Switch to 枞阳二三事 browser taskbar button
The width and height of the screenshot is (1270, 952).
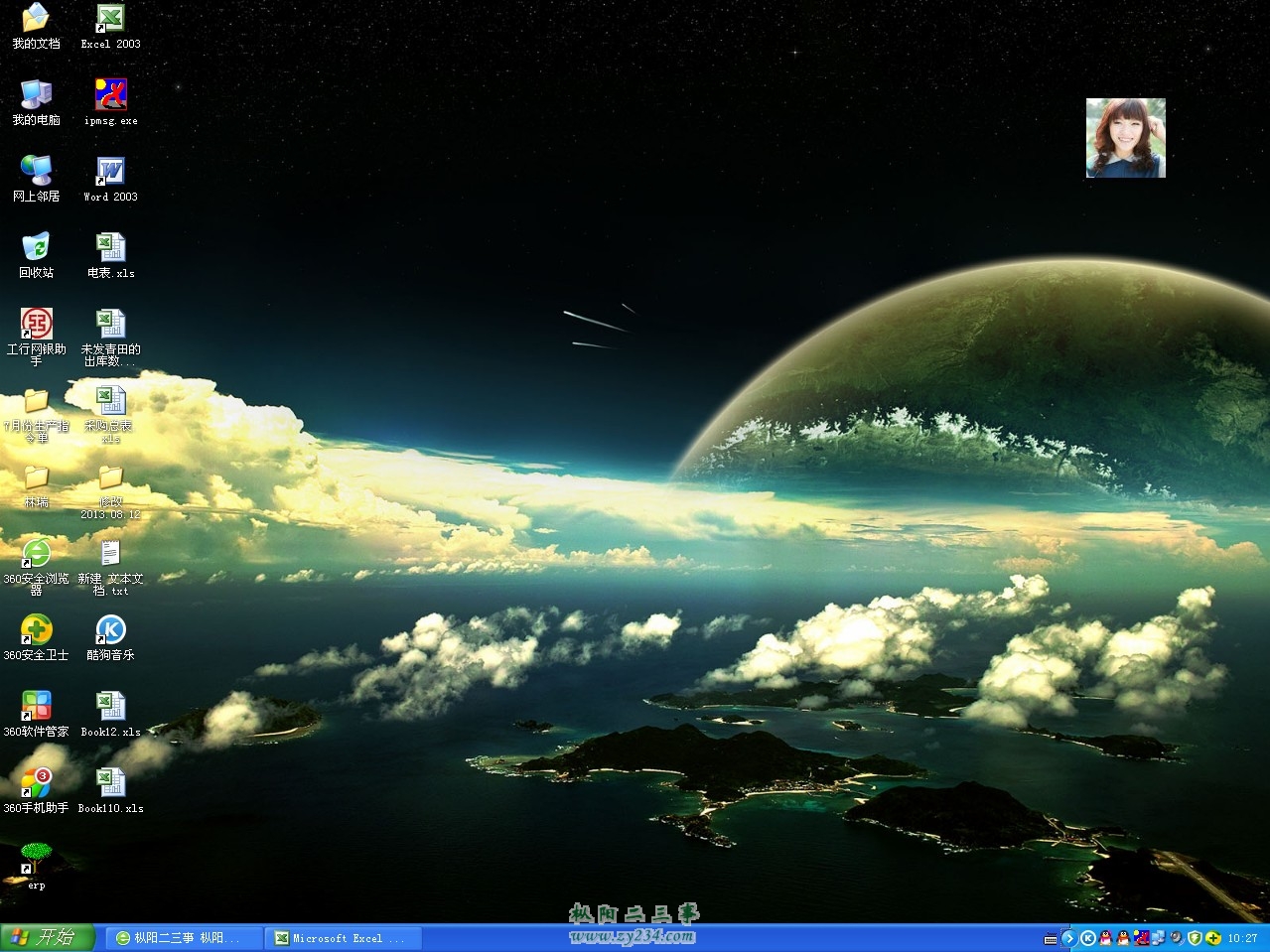point(183,937)
